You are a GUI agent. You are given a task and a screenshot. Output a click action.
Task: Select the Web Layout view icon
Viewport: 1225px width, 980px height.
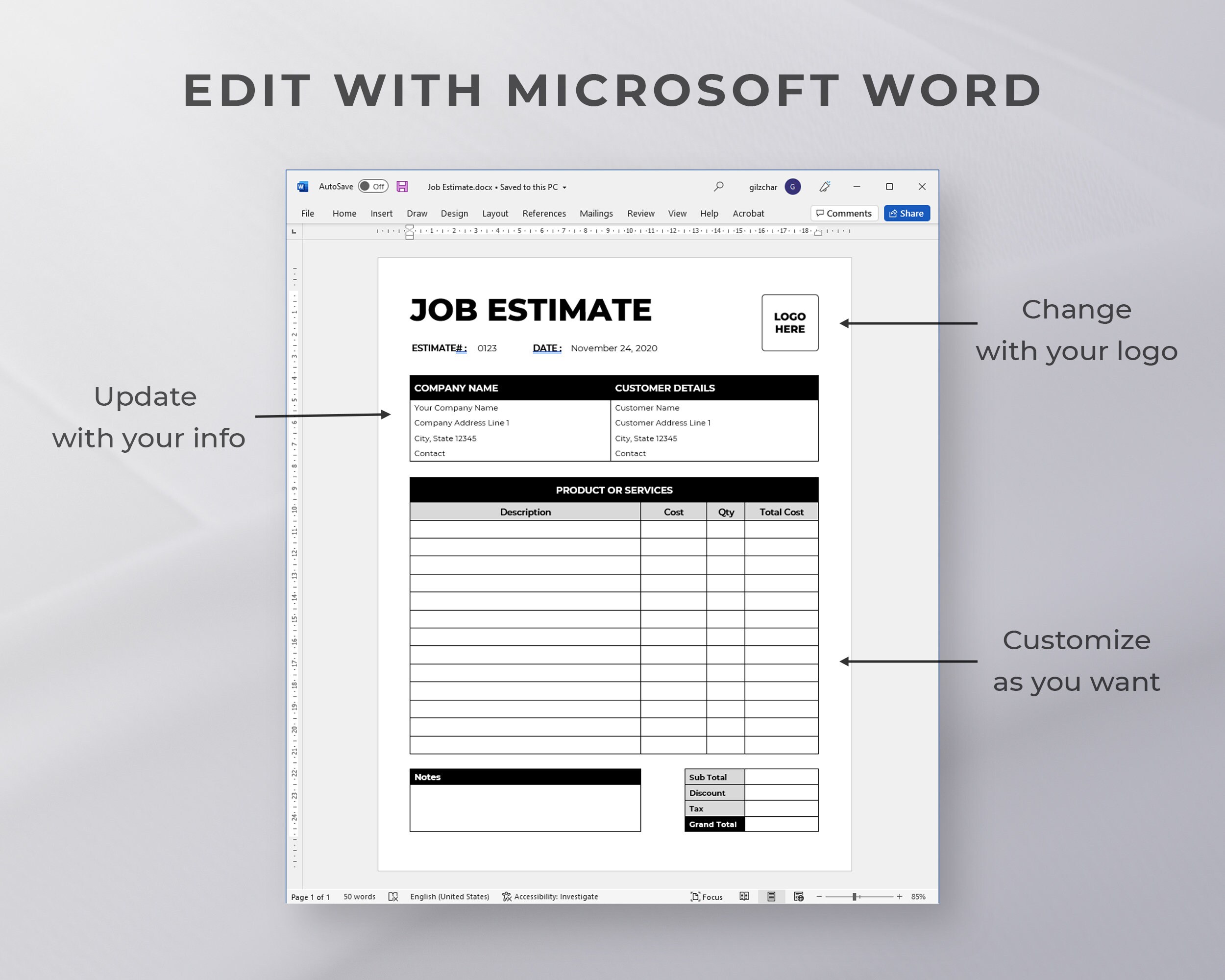(798, 897)
